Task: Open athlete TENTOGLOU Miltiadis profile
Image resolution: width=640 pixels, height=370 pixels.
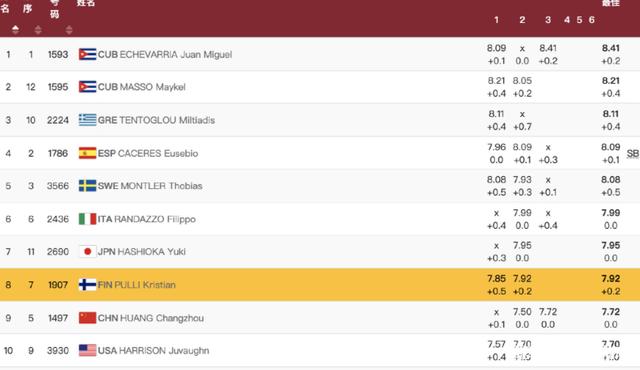Action: (x=167, y=120)
